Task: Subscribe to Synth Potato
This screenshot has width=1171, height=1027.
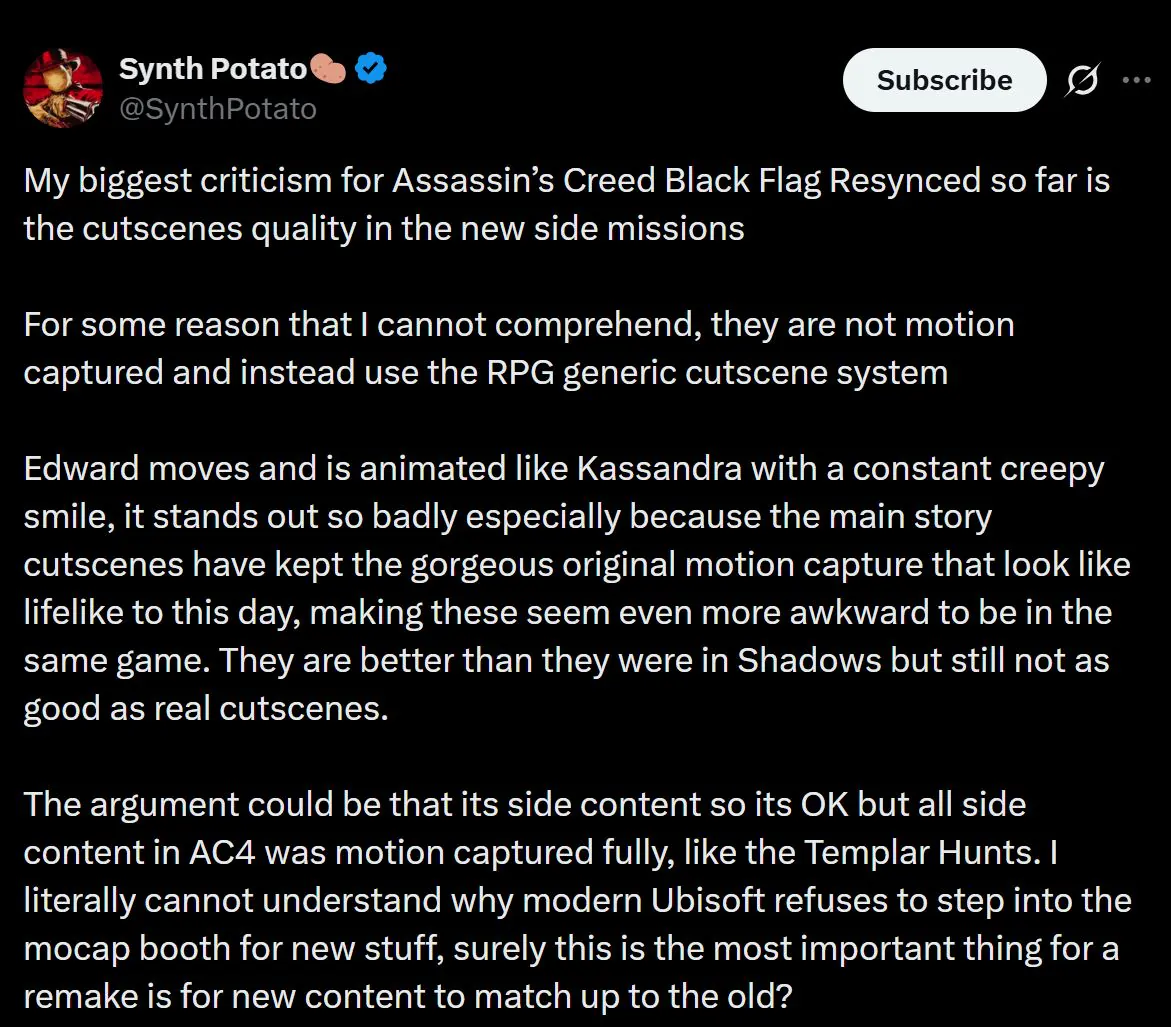Action: tap(945, 80)
